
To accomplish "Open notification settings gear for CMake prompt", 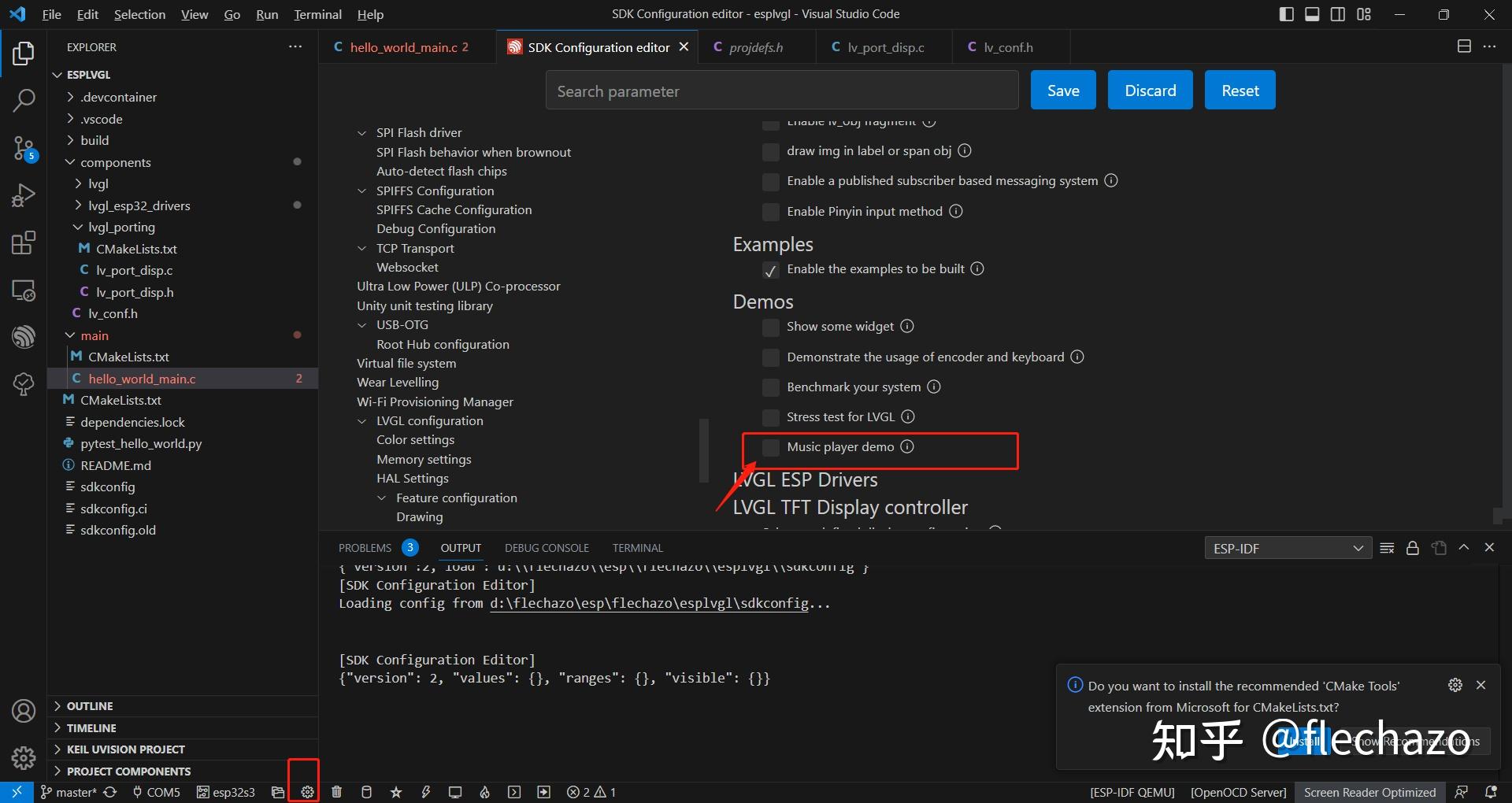I will tap(1455, 685).
